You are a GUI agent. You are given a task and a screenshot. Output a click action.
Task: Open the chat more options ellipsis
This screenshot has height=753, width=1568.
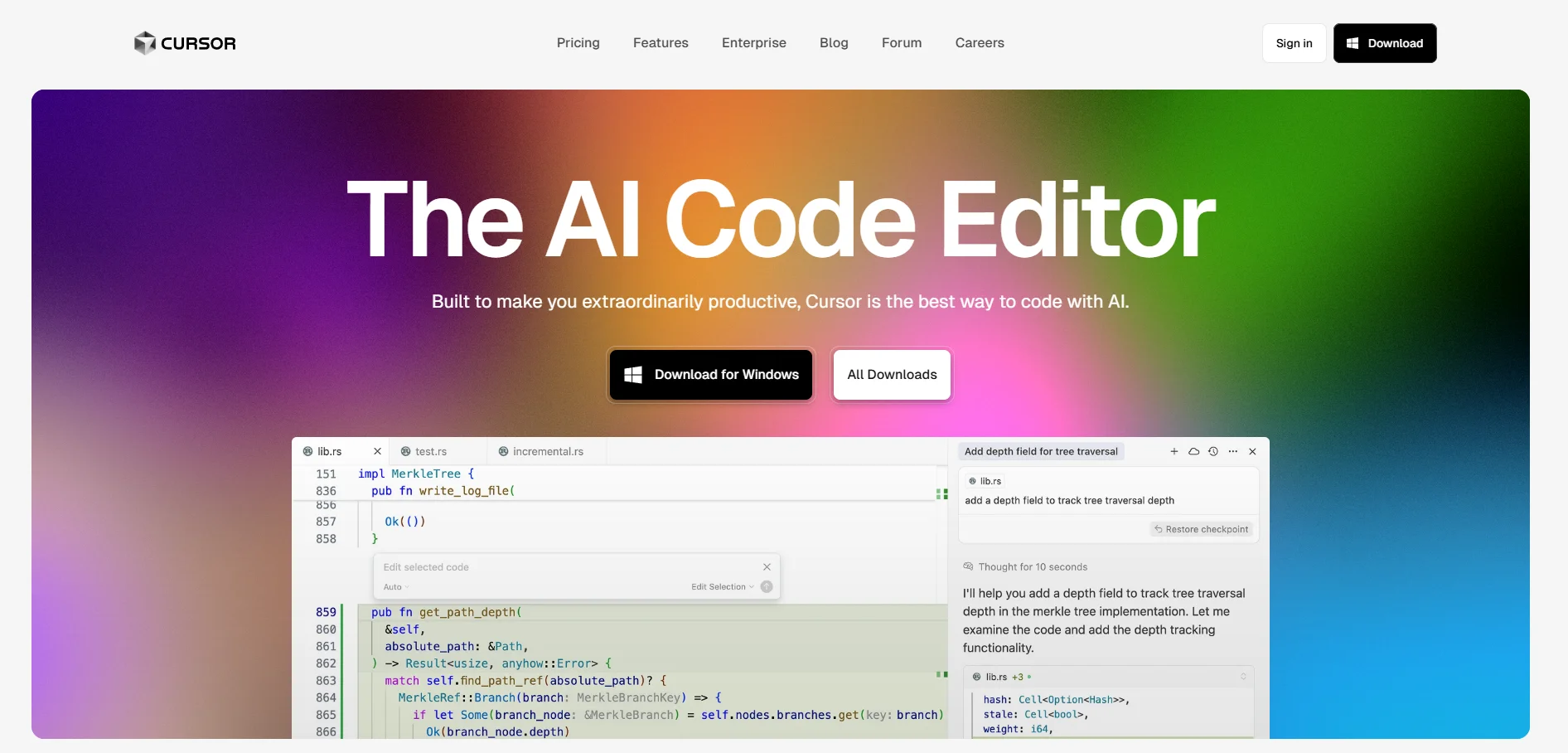point(1233,451)
